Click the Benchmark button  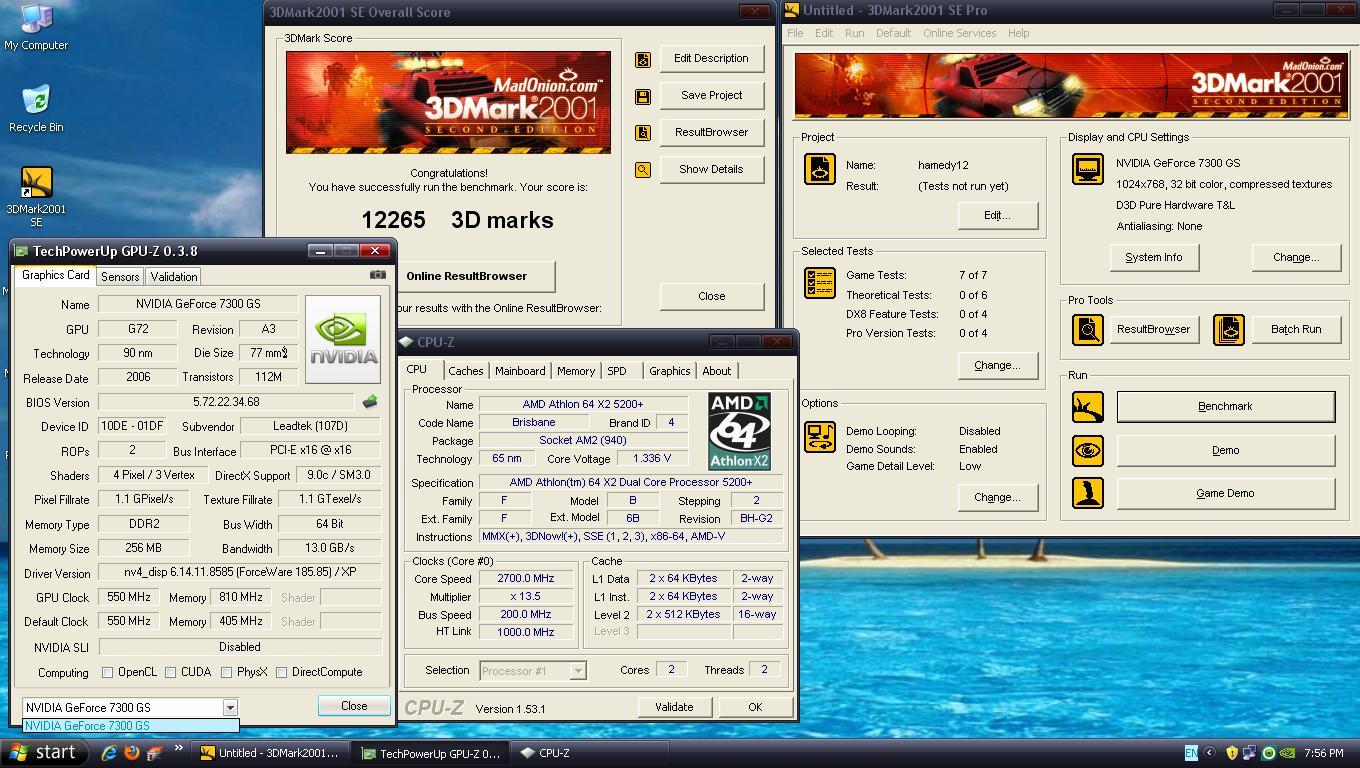pyautogui.click(x=1225, y=407)
